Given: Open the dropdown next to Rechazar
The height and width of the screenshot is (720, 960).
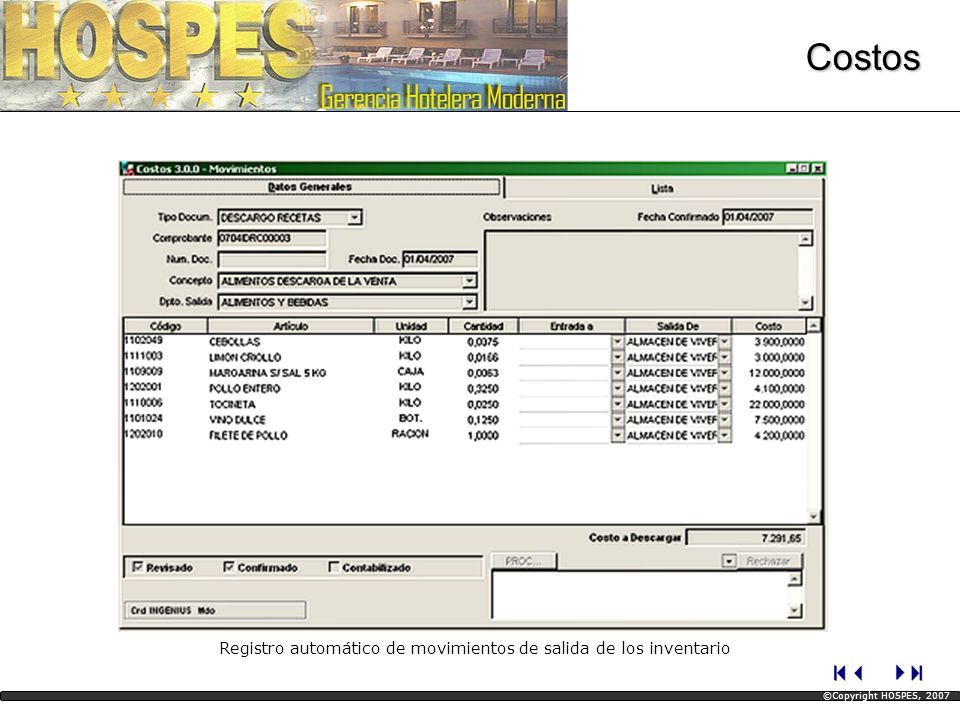Looking at the screenshot, I should pos(729,561).
